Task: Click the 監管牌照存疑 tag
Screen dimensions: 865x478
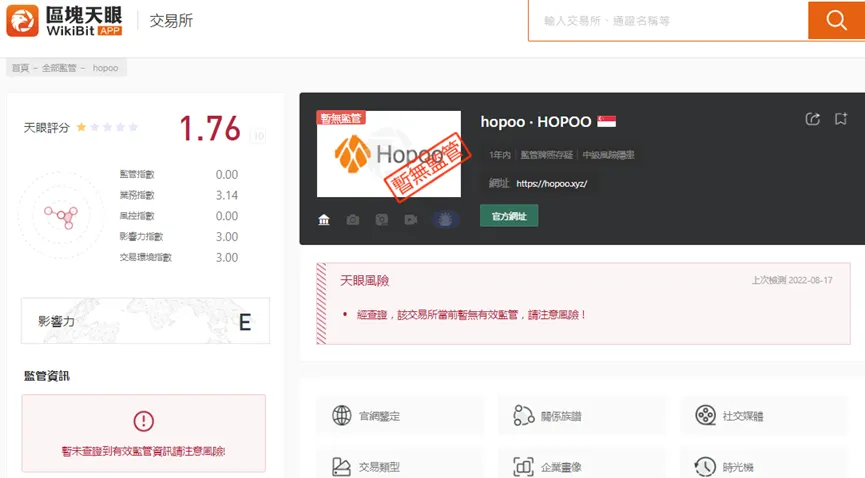Action: click(547, 155)
